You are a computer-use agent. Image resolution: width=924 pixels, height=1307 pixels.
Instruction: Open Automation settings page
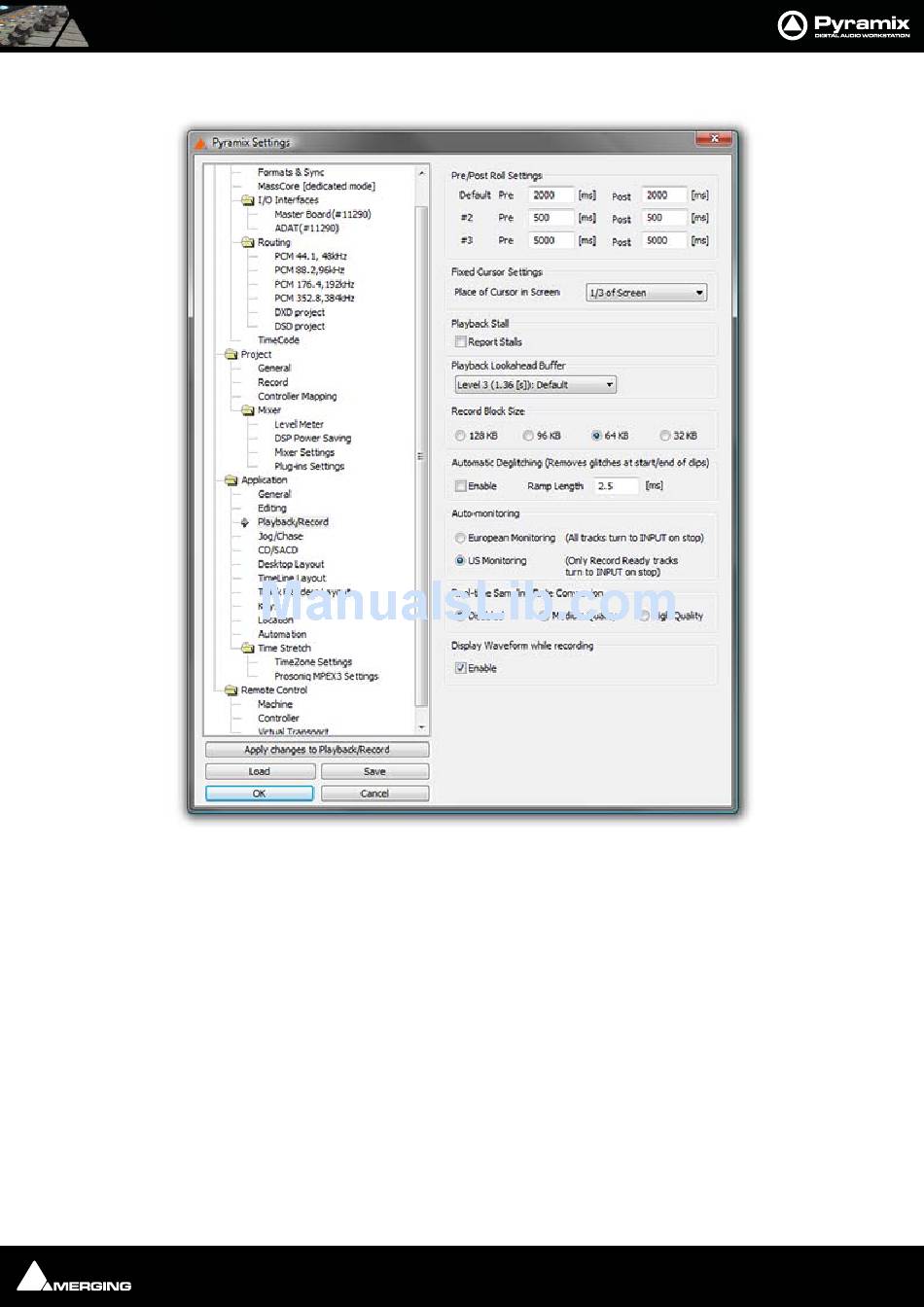point(282,635)
